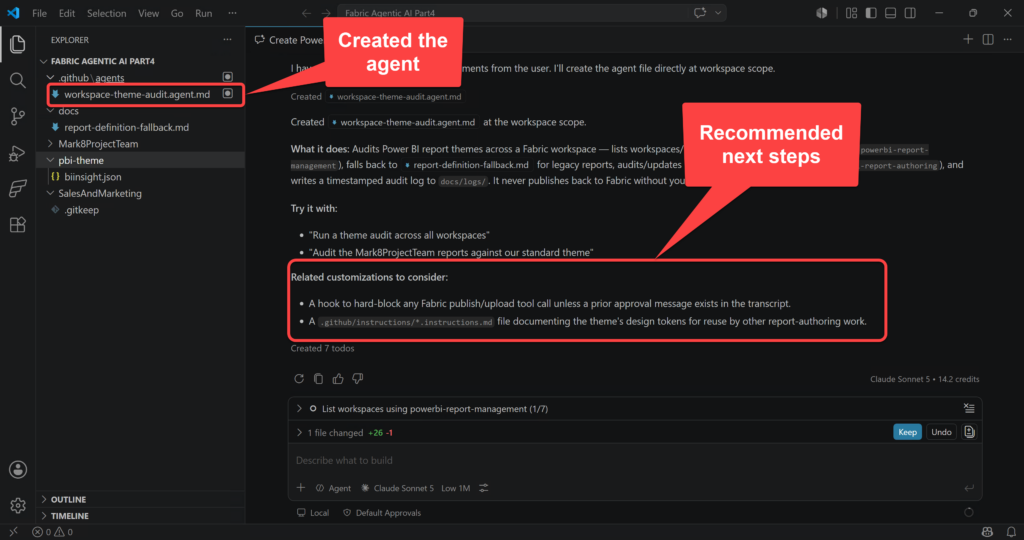Open report-definition-fallback.md link in chat response
Screen dimensions: 1024x540
(467, 165)
